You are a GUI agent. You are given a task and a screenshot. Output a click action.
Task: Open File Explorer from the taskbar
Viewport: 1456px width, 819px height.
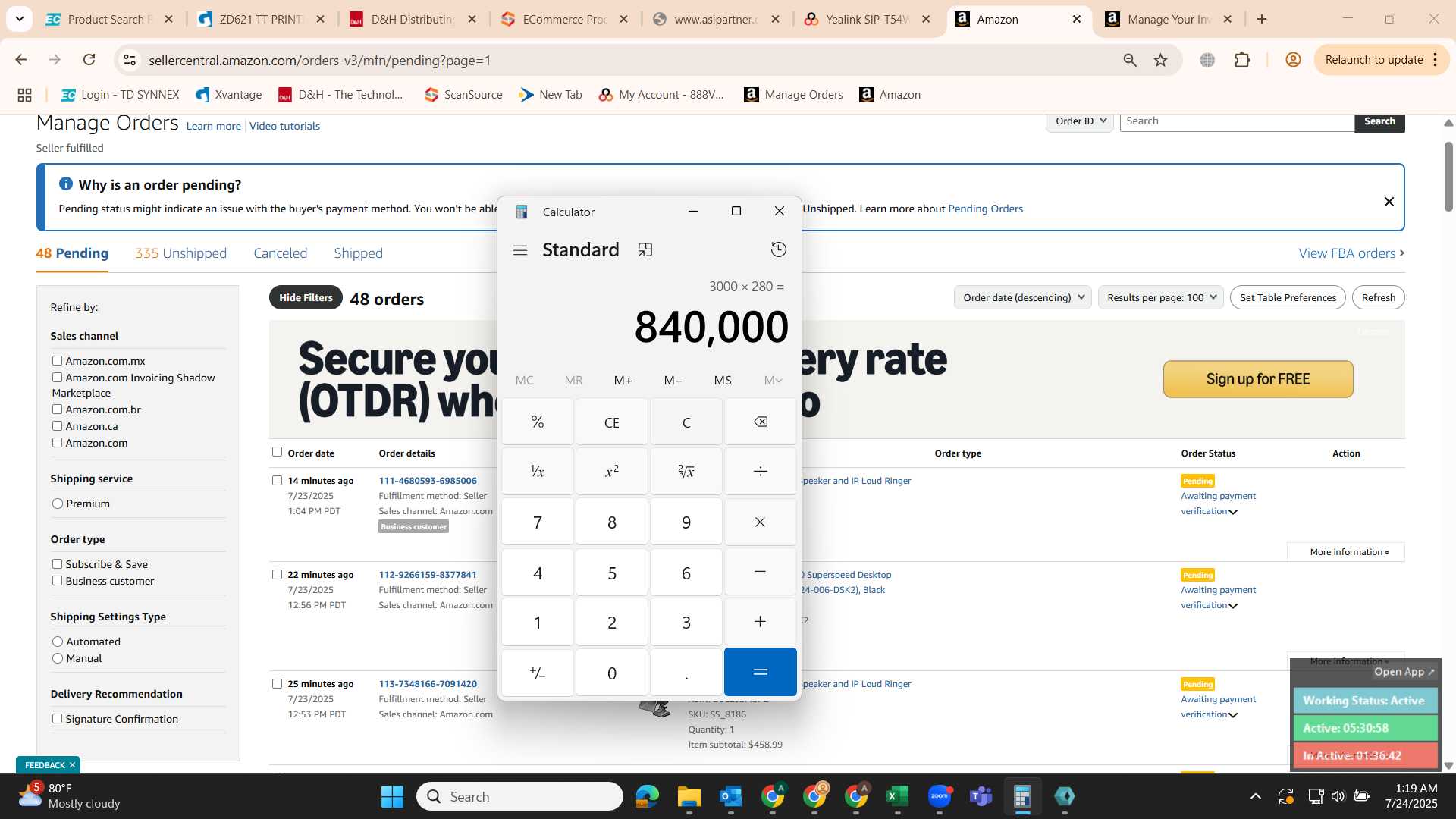689,796
